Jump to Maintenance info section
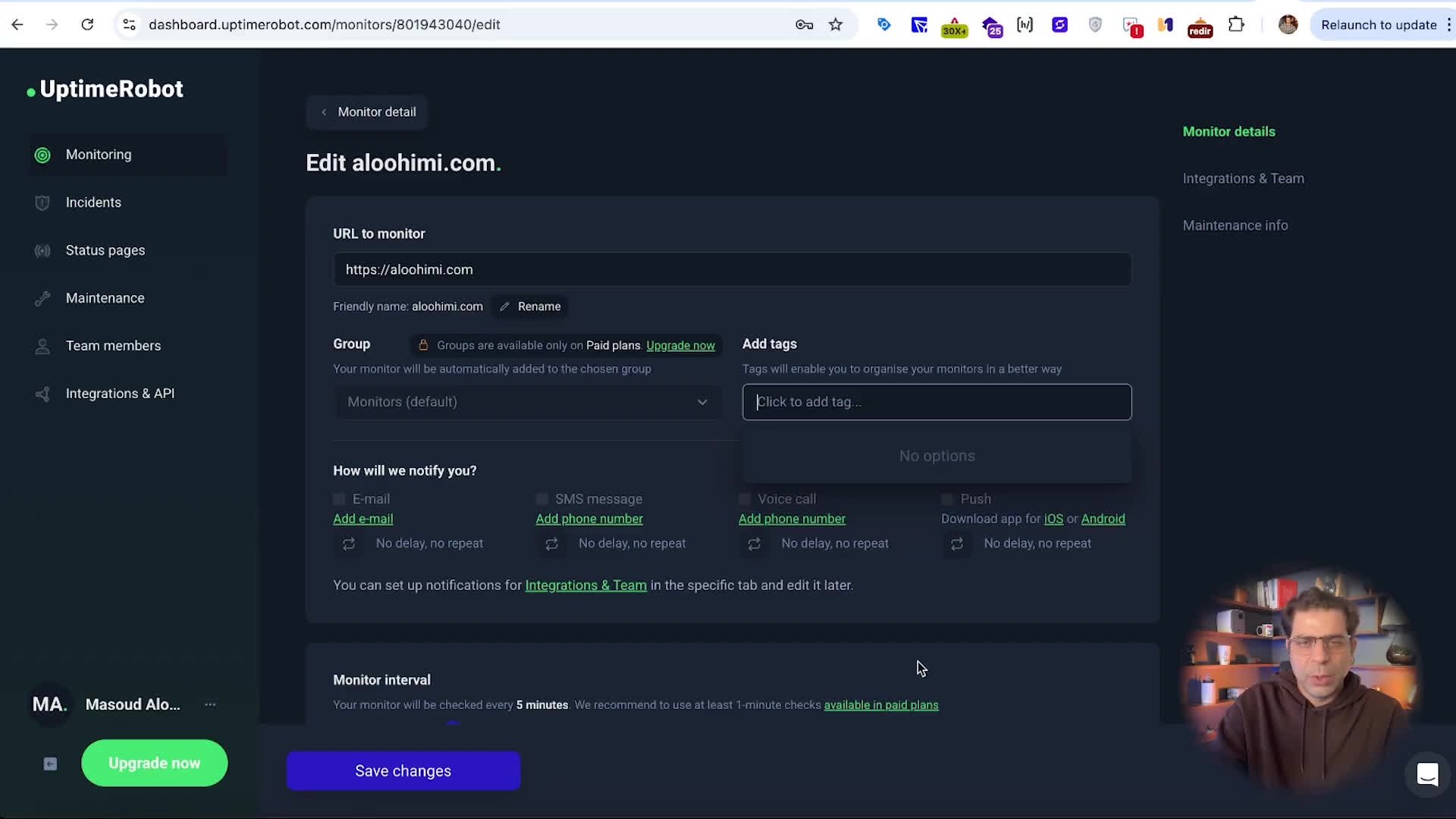The width and height of the screenshot is (1456, 819). (1235, 226)
